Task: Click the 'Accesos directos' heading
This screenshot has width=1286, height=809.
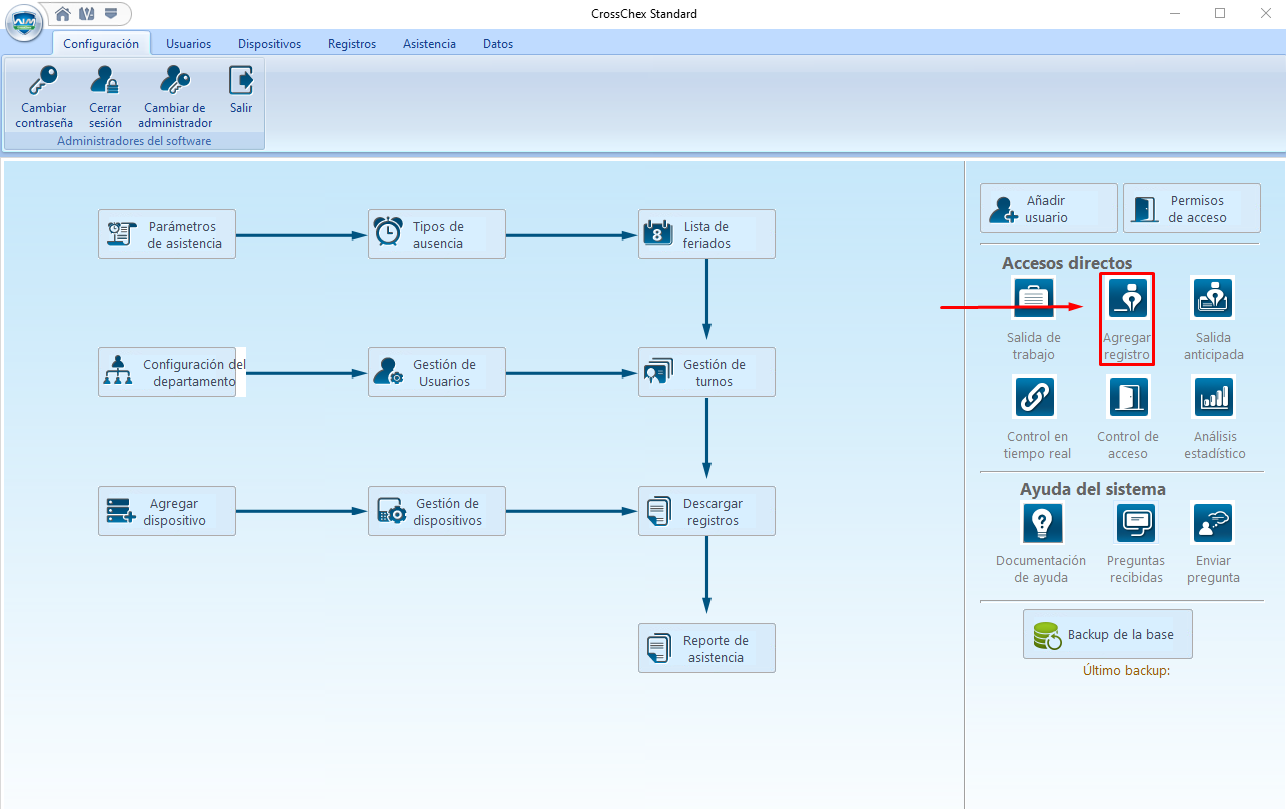Action: pyautogui.click(x=1067, y=263)
